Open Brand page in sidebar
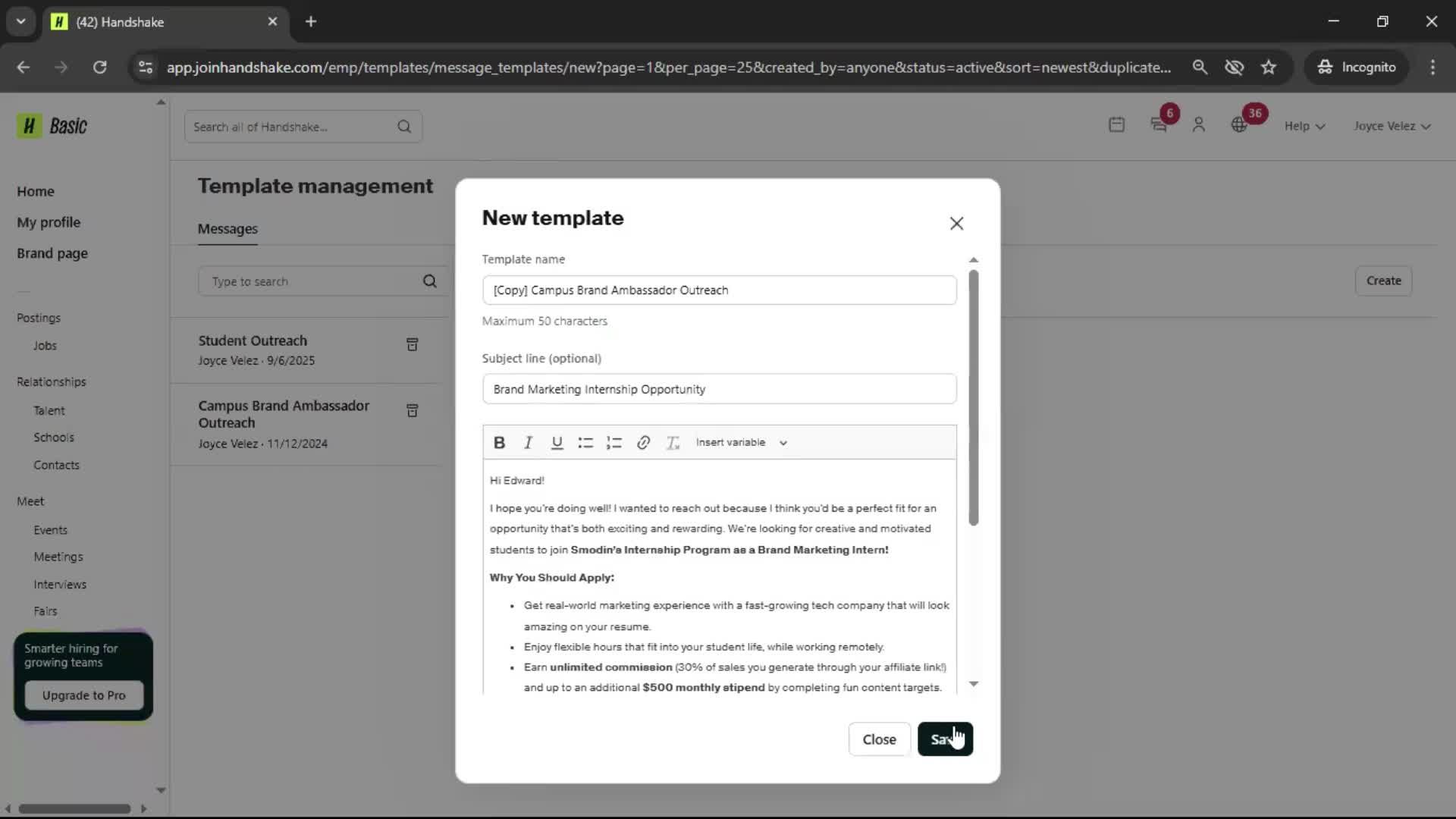Screen dimensions: 1456x819 (x=52, y=253)
